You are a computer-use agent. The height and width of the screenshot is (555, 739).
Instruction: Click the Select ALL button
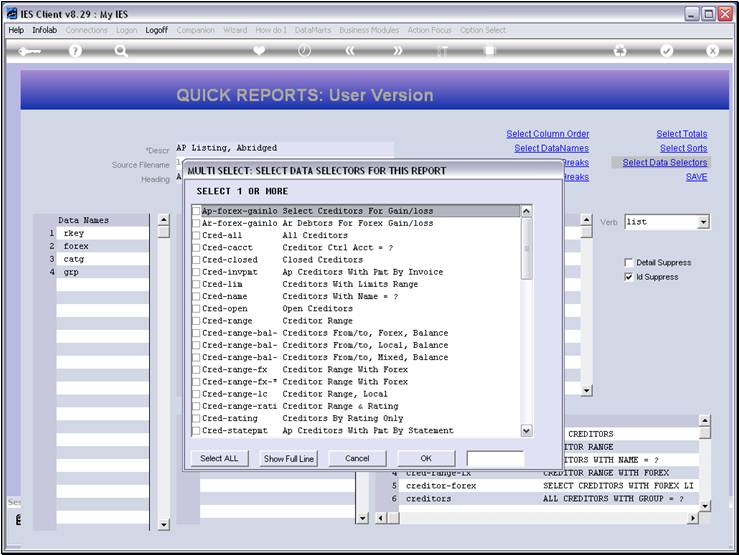(219, 458)
